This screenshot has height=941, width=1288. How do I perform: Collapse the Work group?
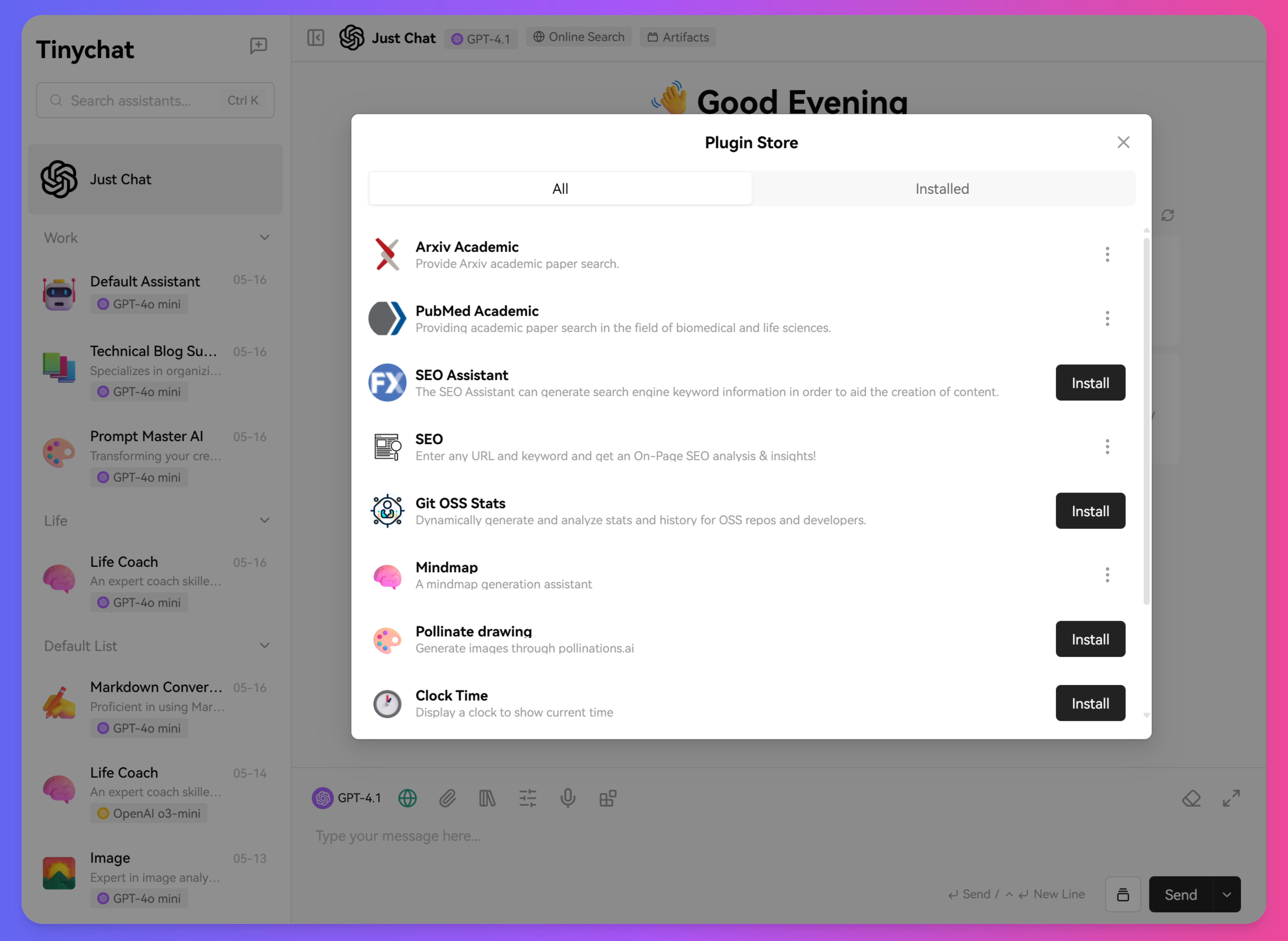click(265, 237)
